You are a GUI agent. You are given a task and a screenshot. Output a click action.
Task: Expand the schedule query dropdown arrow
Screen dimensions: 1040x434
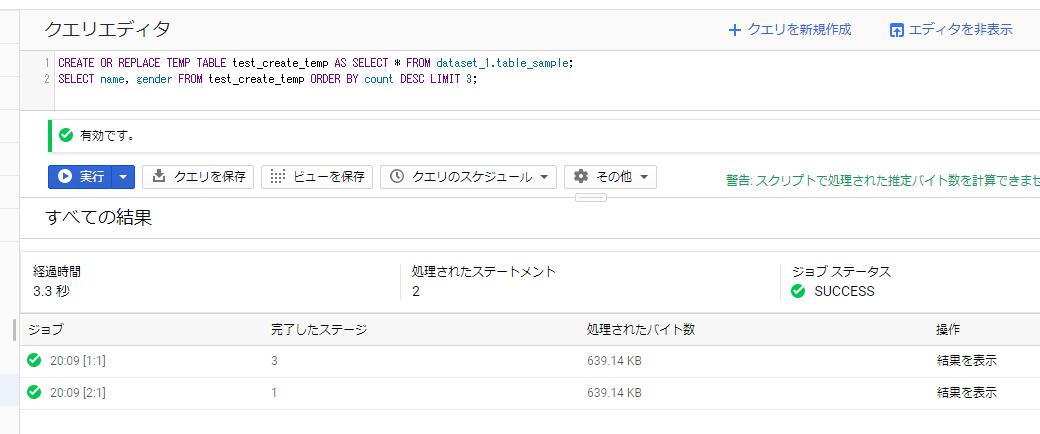tap(544, 177)
